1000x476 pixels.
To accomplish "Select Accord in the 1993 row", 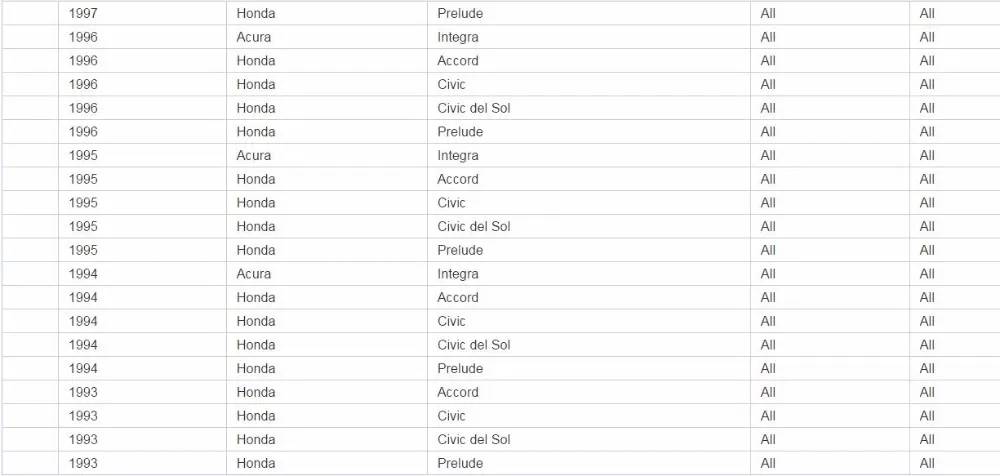I will (x=457, y=392).
